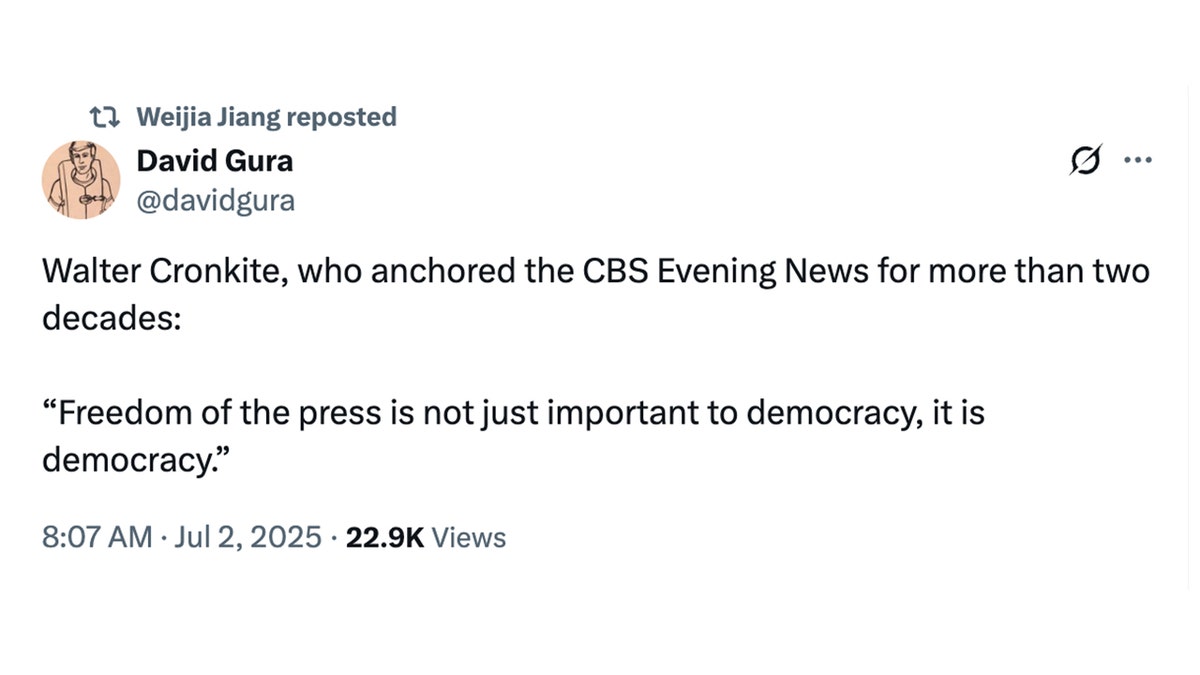Click the name 'Weijia Jiang' in repost line
The height and width of the screenshot is (675, 1200).
208,117
